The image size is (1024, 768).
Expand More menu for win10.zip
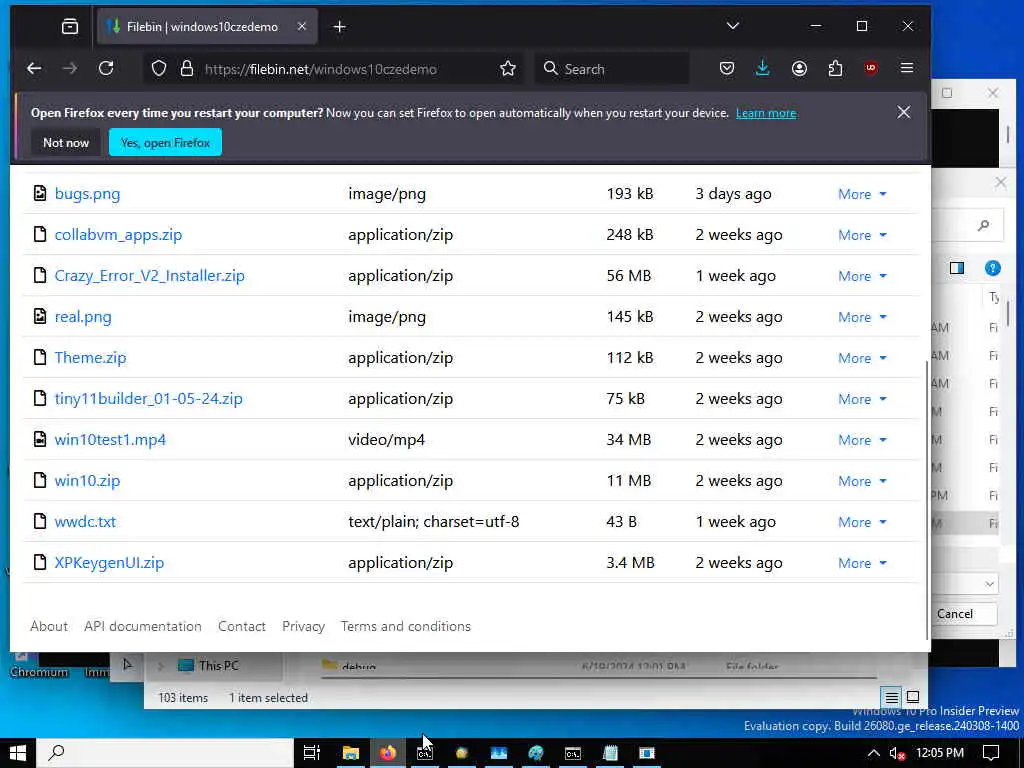(862, 481)
